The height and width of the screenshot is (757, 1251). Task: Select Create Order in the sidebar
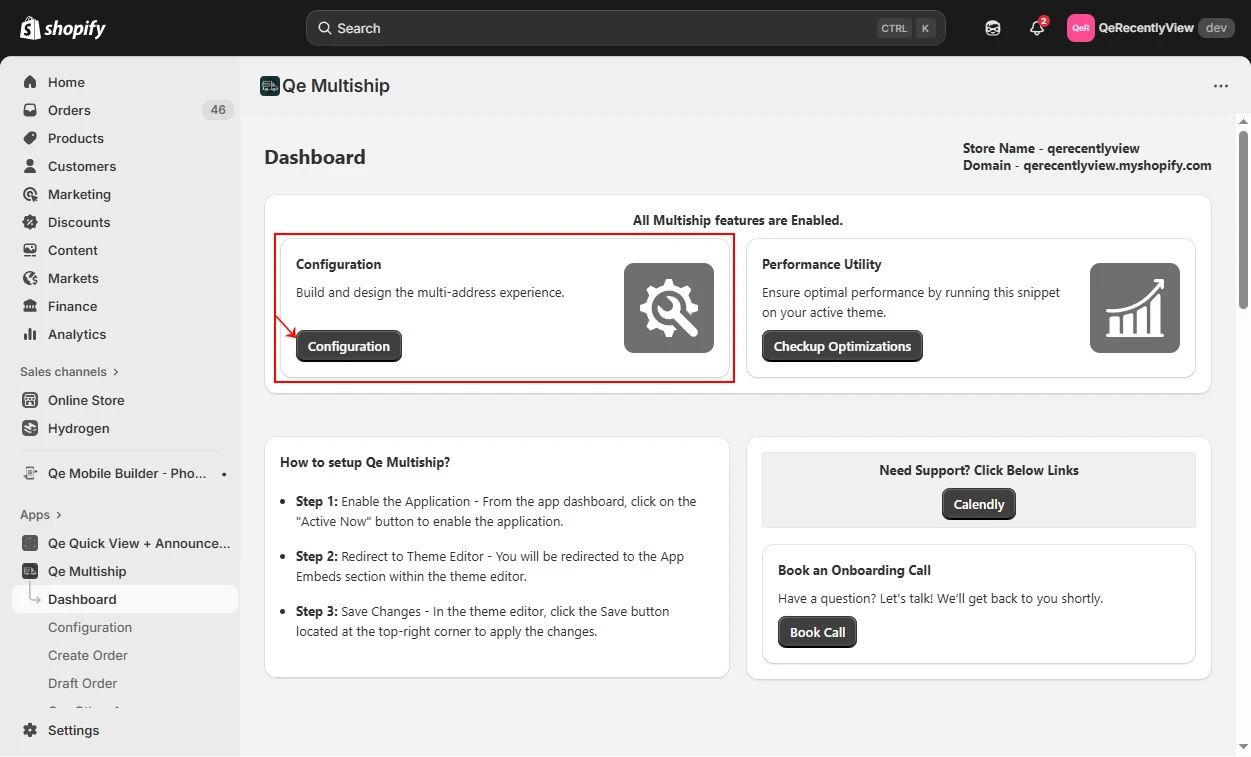click(88, 655)
